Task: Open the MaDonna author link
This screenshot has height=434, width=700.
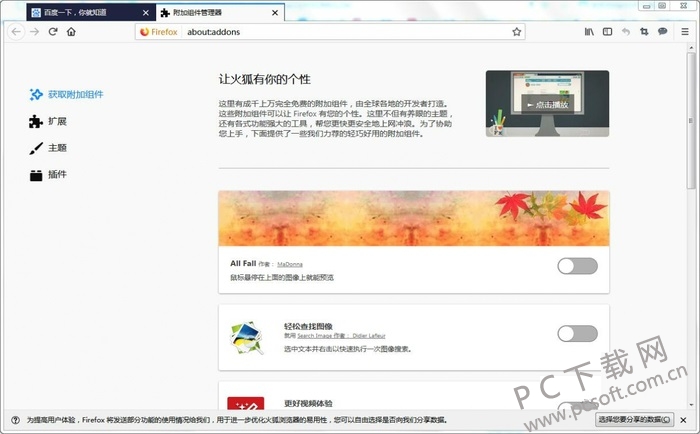Action: click(290, 264)
